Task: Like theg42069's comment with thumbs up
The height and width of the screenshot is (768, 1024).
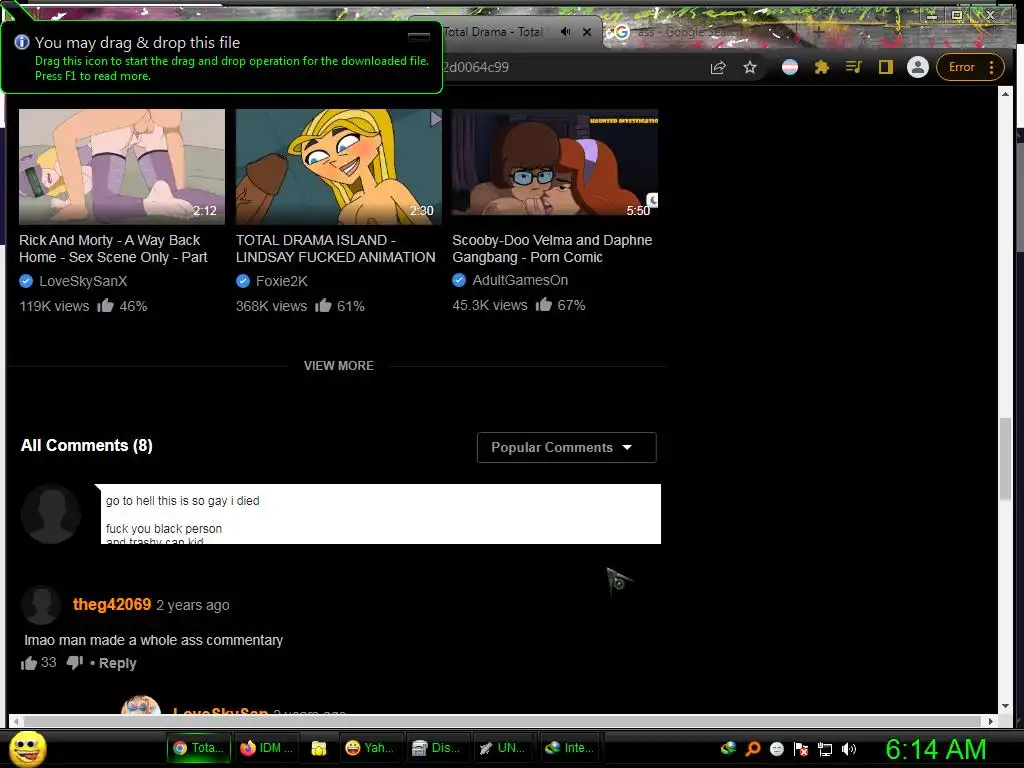Action: (29, 663)
